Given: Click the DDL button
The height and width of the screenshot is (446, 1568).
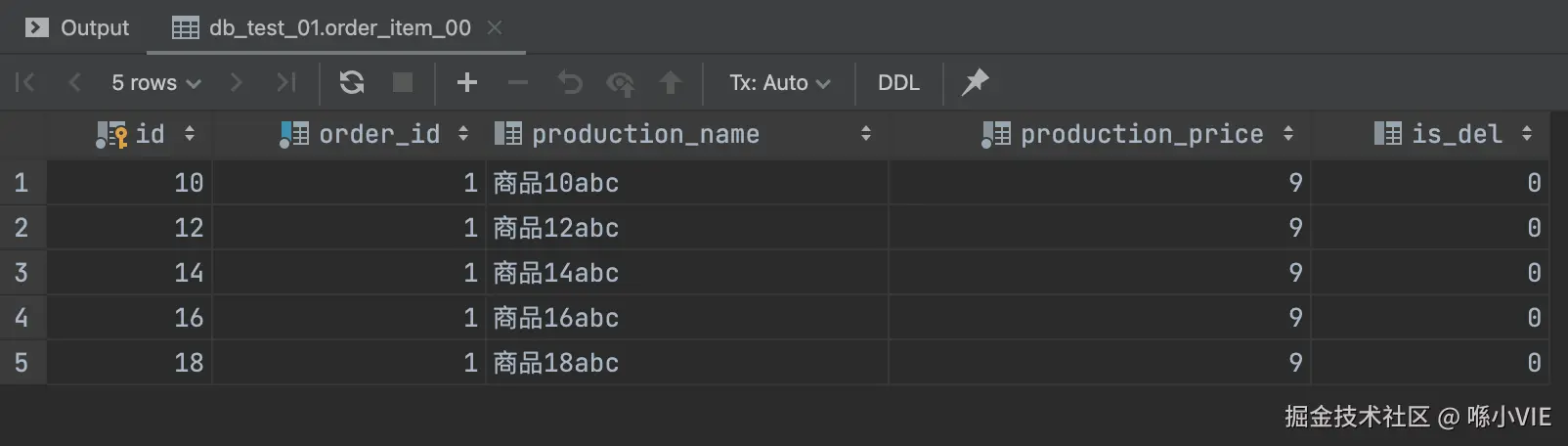Looking at the screenshot, I should pos(898,83).
